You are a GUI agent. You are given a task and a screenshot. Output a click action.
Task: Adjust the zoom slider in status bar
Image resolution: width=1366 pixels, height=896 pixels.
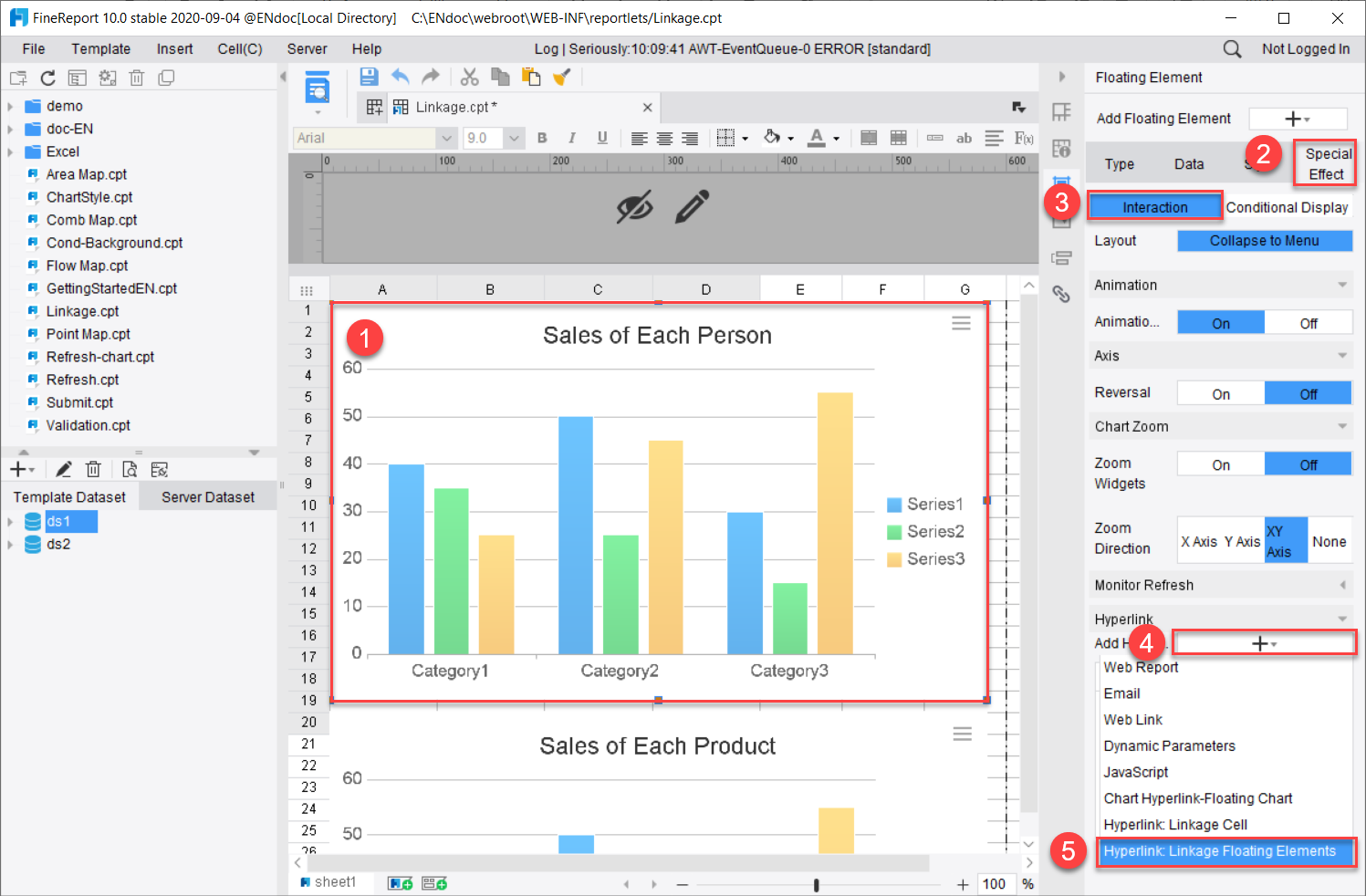tap(816, 884)
